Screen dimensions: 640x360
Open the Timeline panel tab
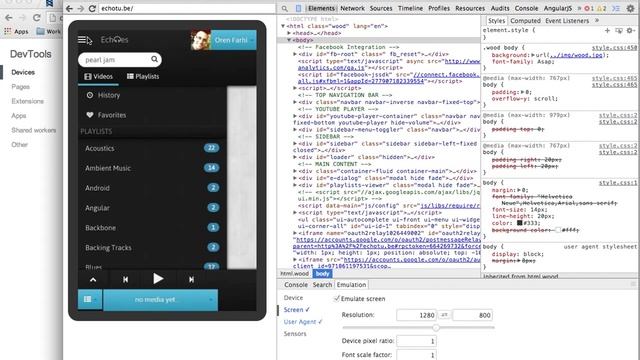[x=410, y=8]
